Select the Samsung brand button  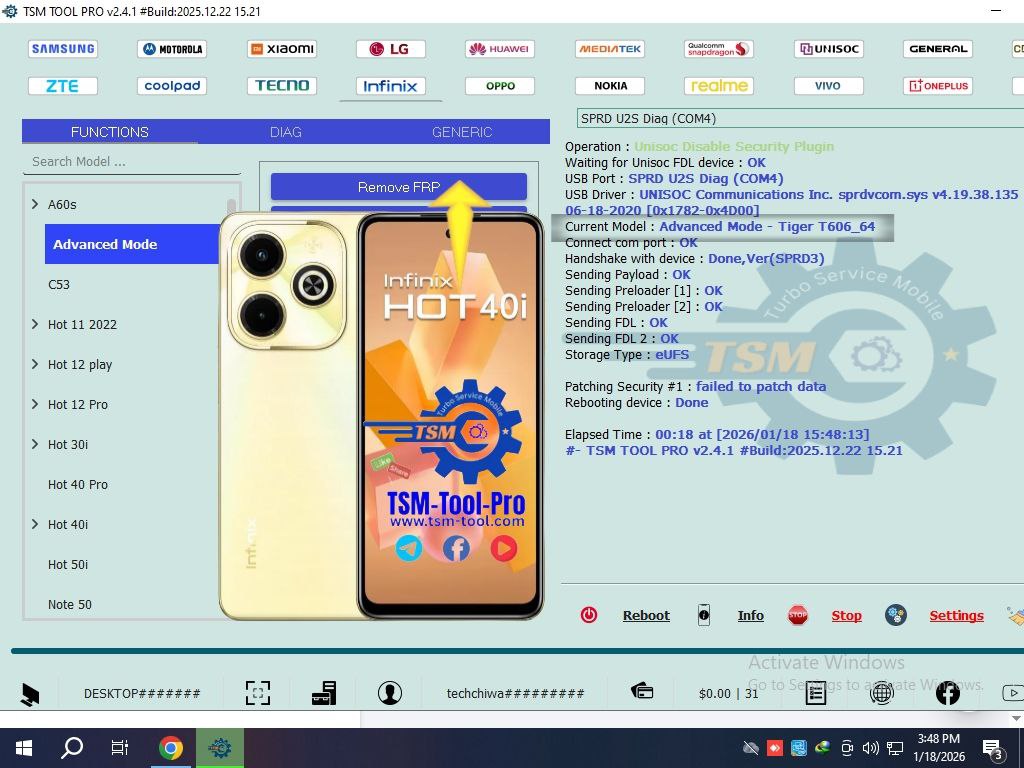tap(63, 49)
